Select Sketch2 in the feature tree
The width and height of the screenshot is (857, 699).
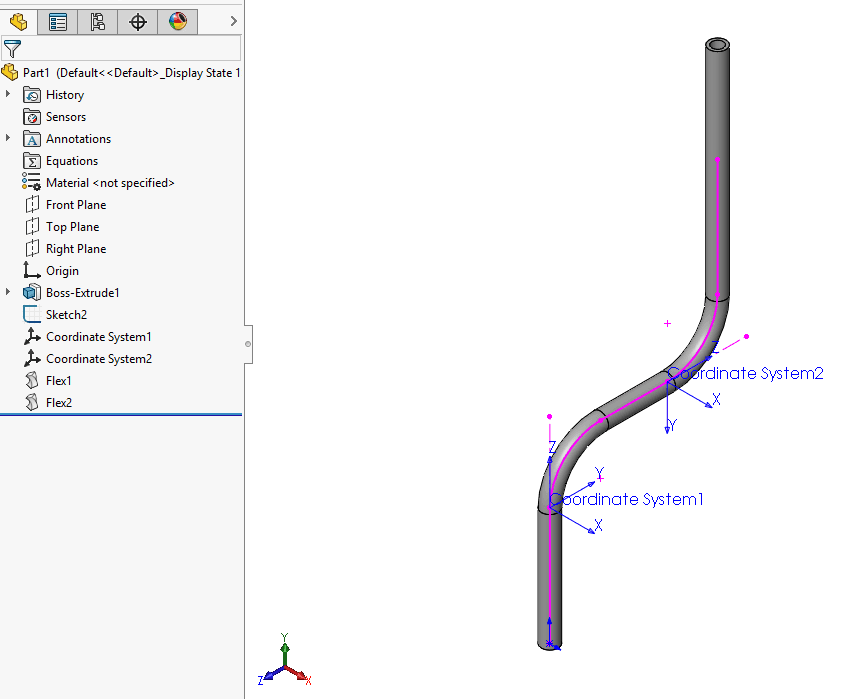click(66, 315)
